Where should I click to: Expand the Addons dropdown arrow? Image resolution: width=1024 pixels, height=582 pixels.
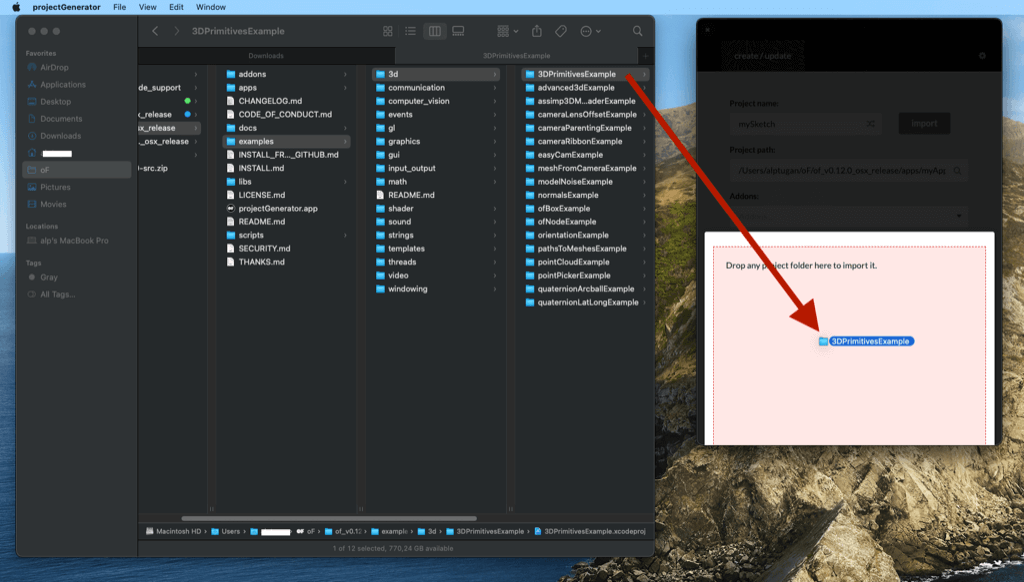pos(959,216)
